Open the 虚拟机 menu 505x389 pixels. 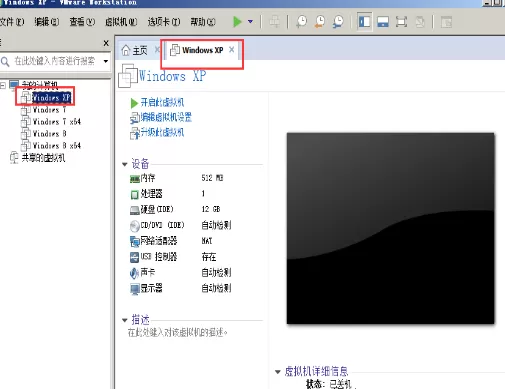tap(121, 22)
